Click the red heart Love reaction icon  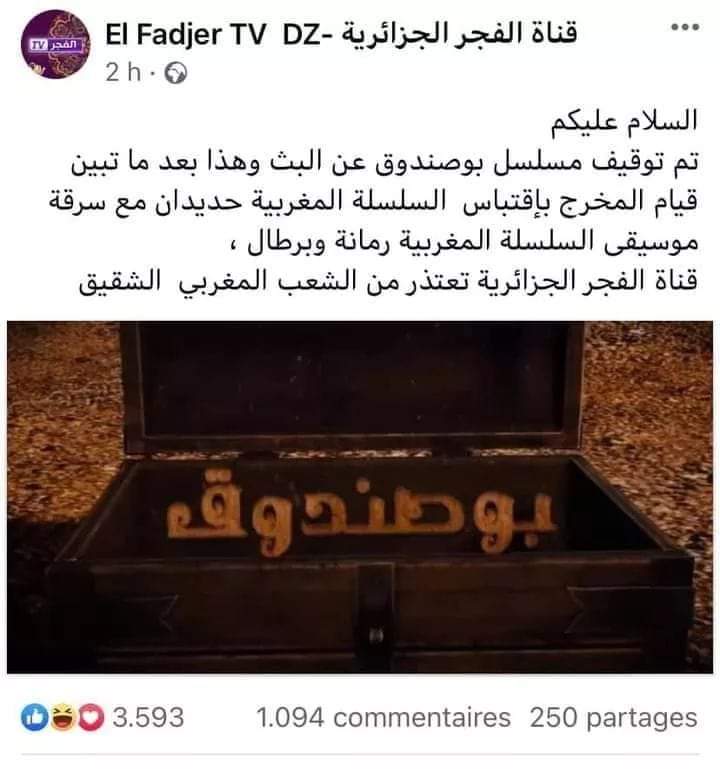click(x=91, y=717)
